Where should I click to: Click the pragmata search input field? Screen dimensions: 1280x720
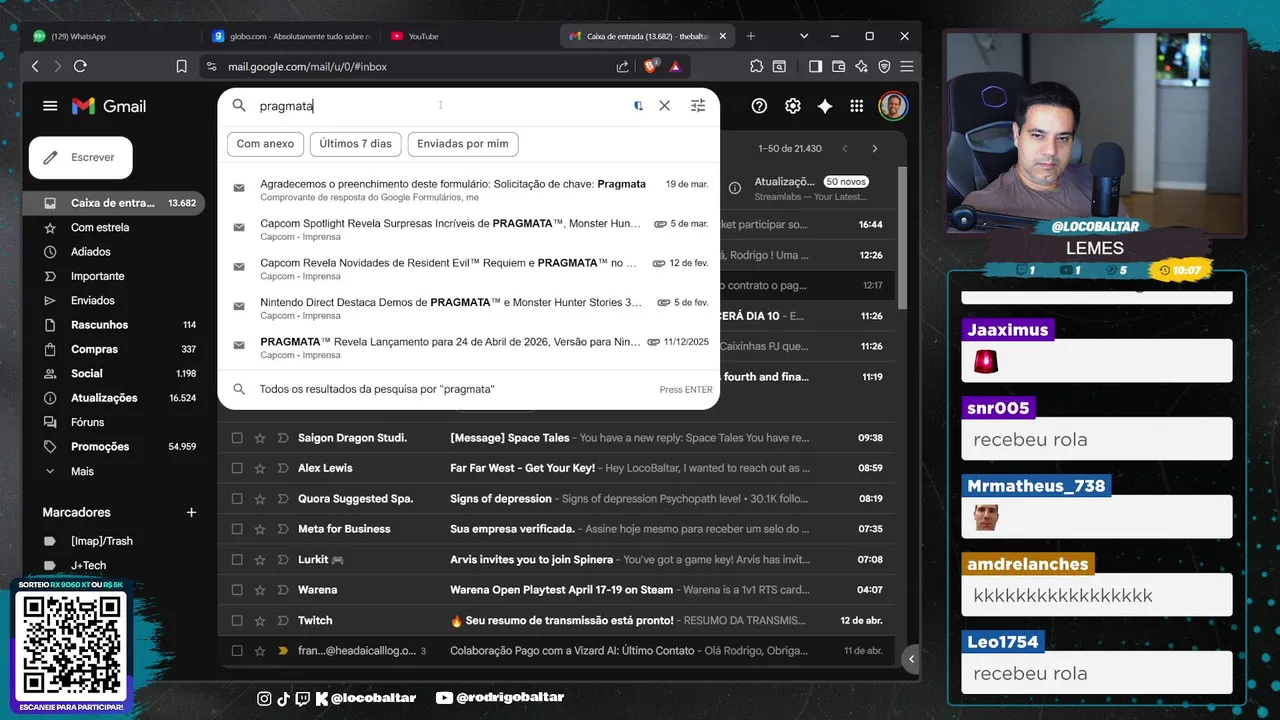(x=440, y=106)
